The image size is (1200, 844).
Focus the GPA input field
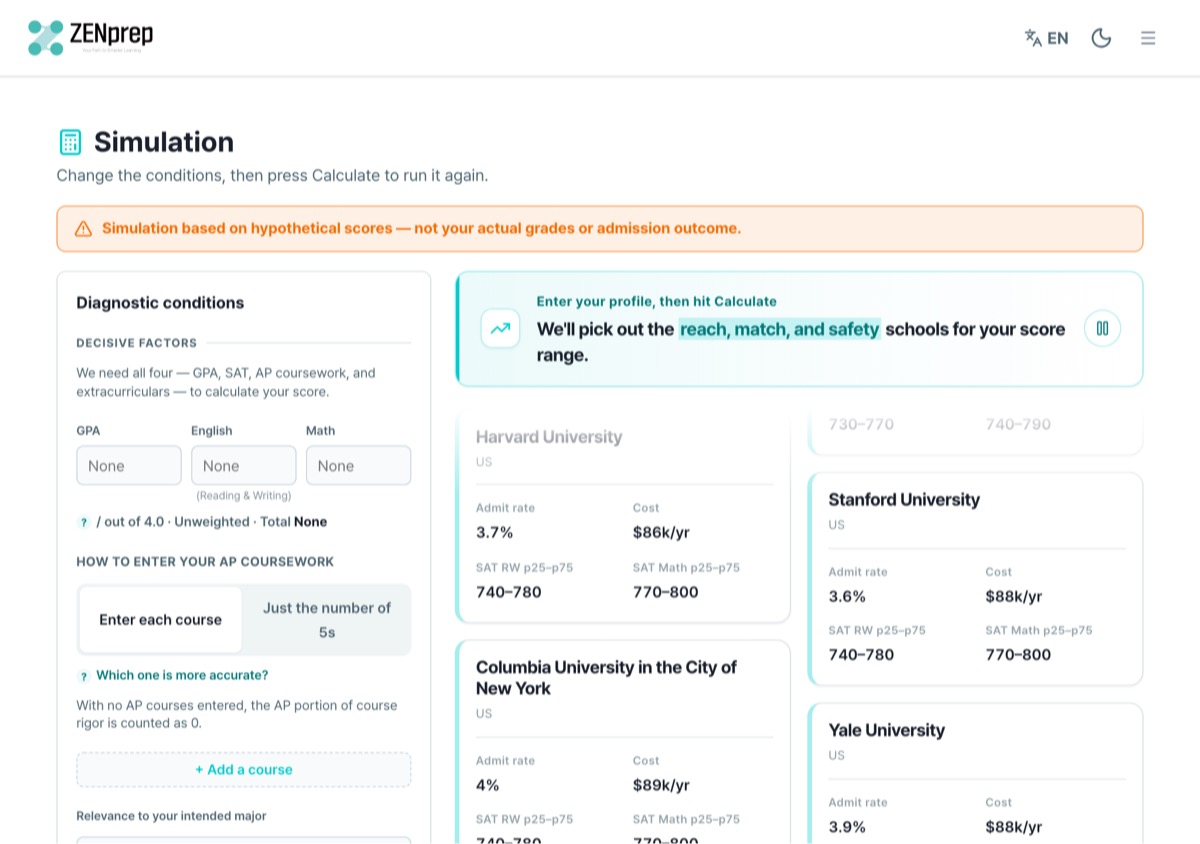point(129,466)
